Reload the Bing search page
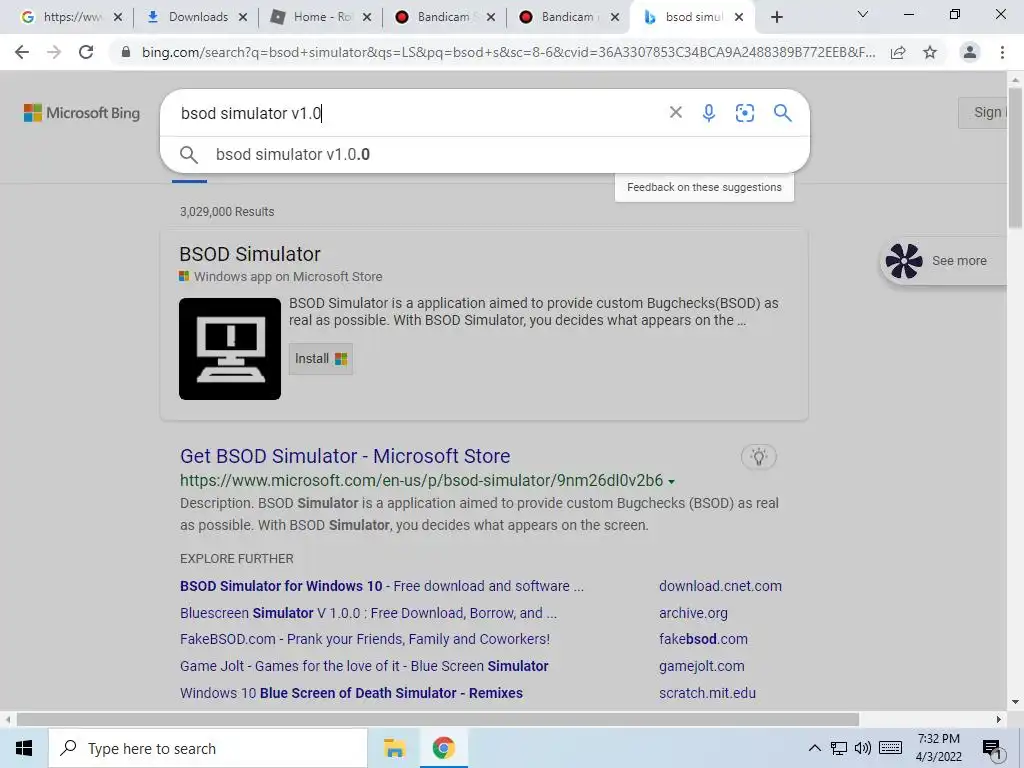 pyautogui.click(x=86, y=52)
